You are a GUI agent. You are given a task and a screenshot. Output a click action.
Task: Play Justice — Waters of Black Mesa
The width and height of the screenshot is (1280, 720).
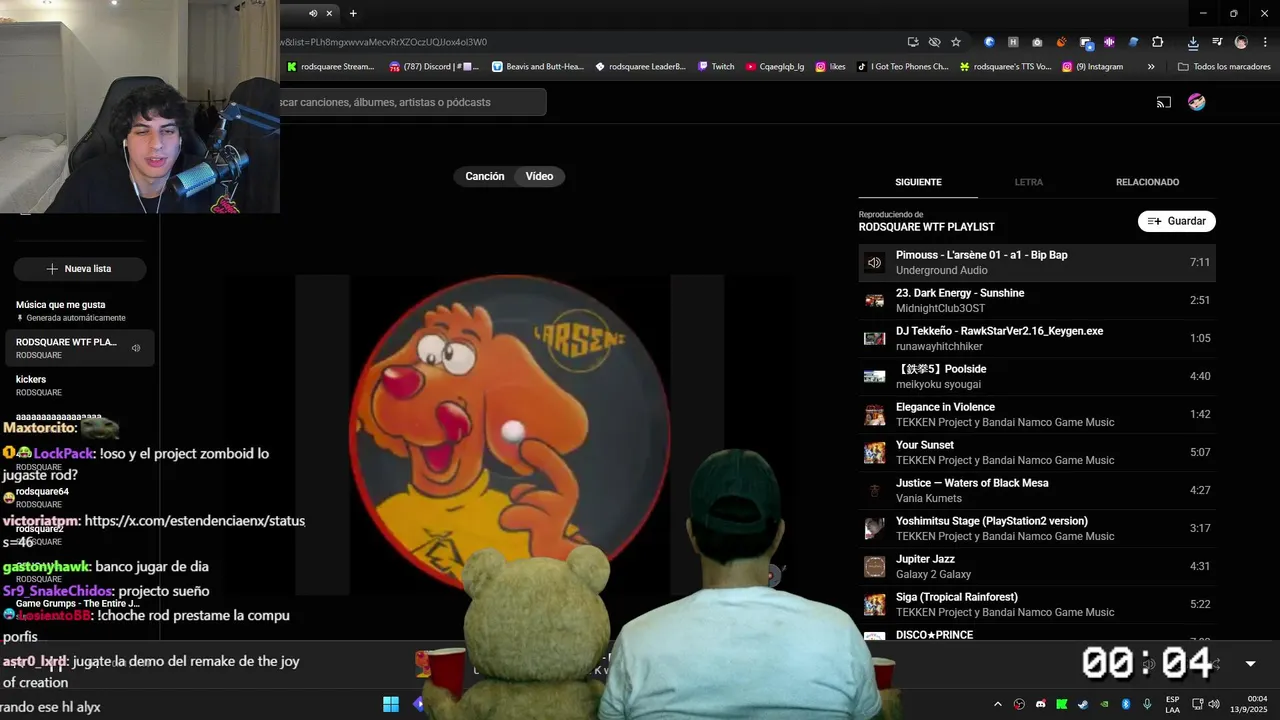point(1037,490)
